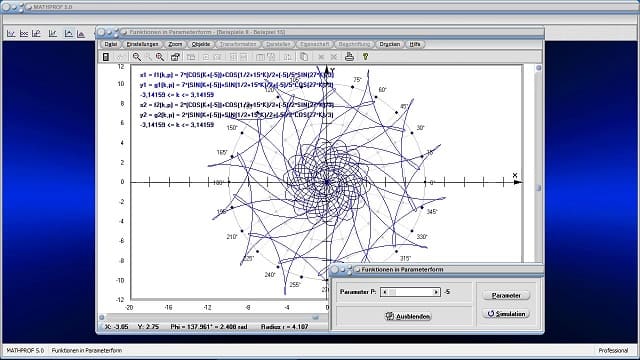Viewport: 640px width, 360px height.
Task: Open the Drucken menu
Action: click(x=389, y=44)
